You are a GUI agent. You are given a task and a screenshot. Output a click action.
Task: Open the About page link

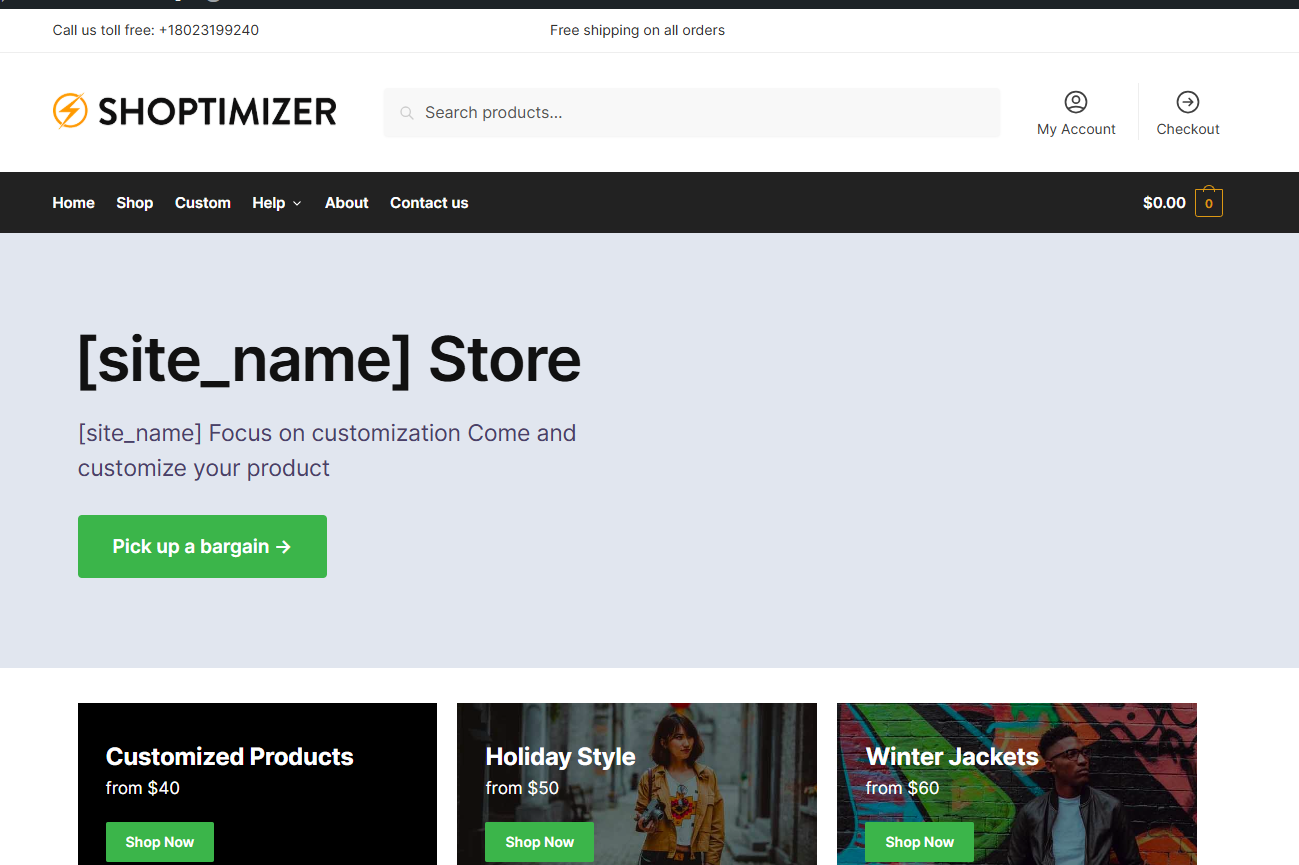coord(347,202)
